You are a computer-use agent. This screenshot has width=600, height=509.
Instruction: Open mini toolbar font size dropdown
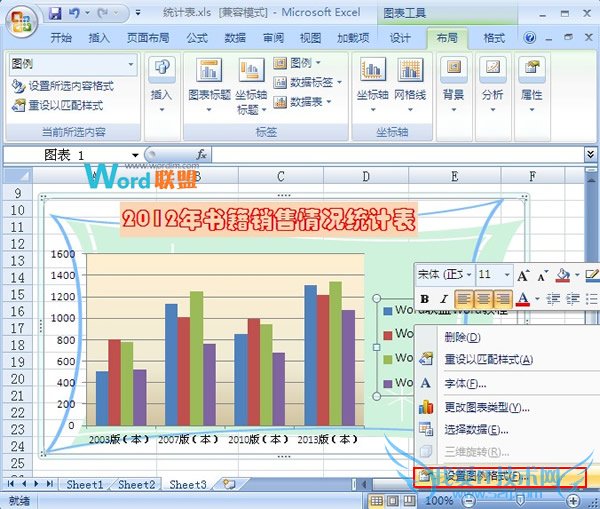coord(507,274)
